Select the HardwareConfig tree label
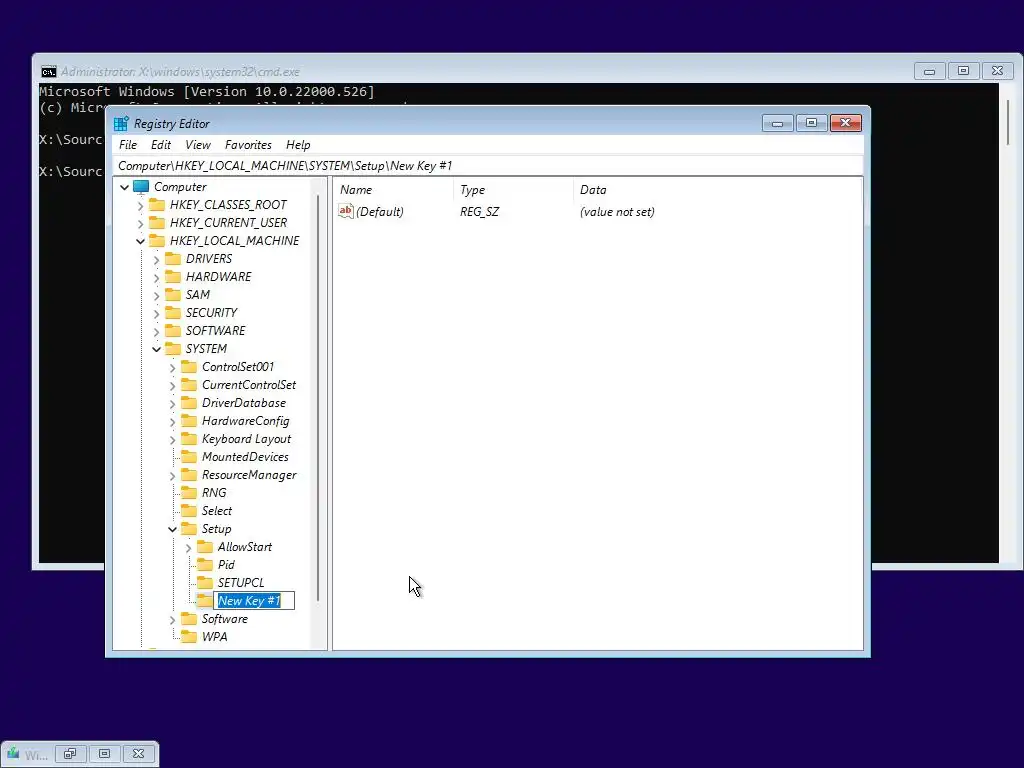Screen dimensions: 1024x768 [246, 421]
